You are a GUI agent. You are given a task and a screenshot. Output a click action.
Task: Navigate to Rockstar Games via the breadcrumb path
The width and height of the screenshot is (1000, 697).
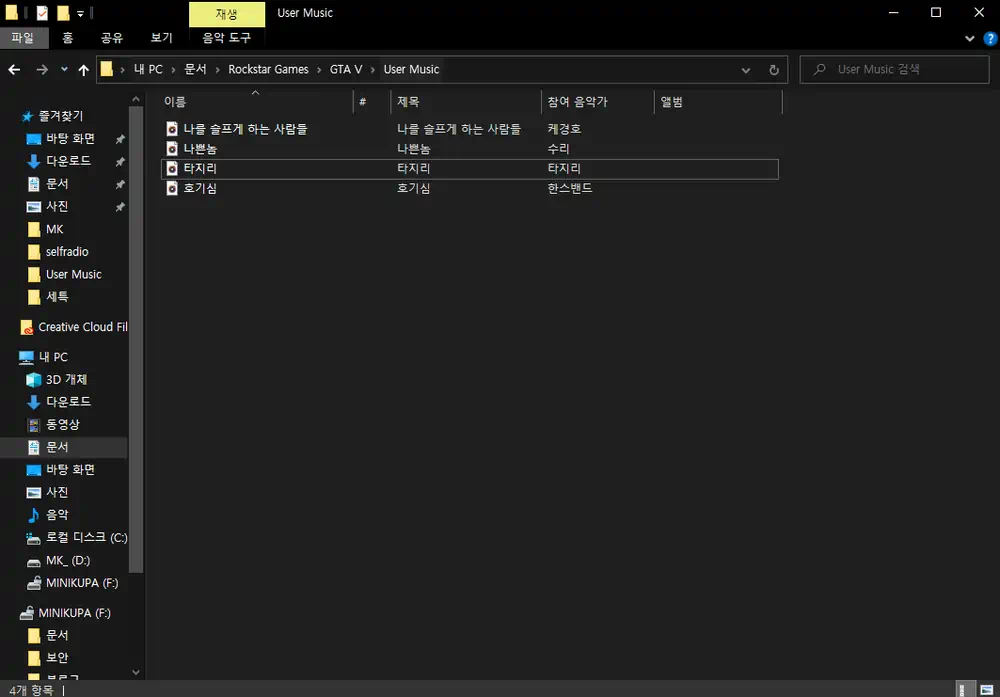tap(269, 69)
